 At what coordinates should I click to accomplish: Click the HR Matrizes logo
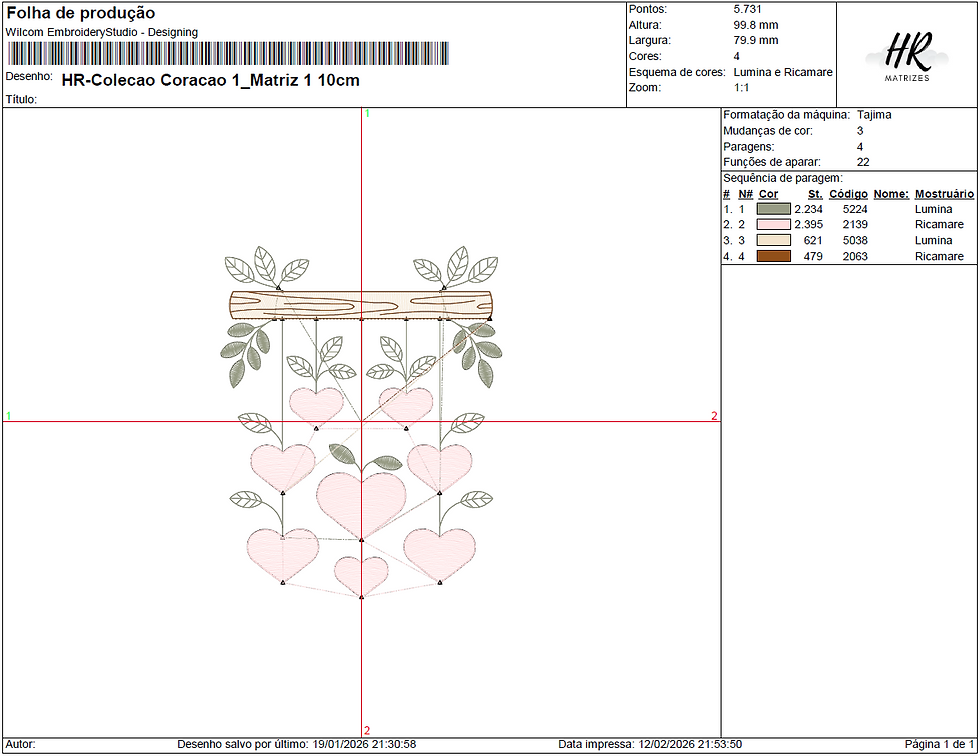click(x=906, y=56)
